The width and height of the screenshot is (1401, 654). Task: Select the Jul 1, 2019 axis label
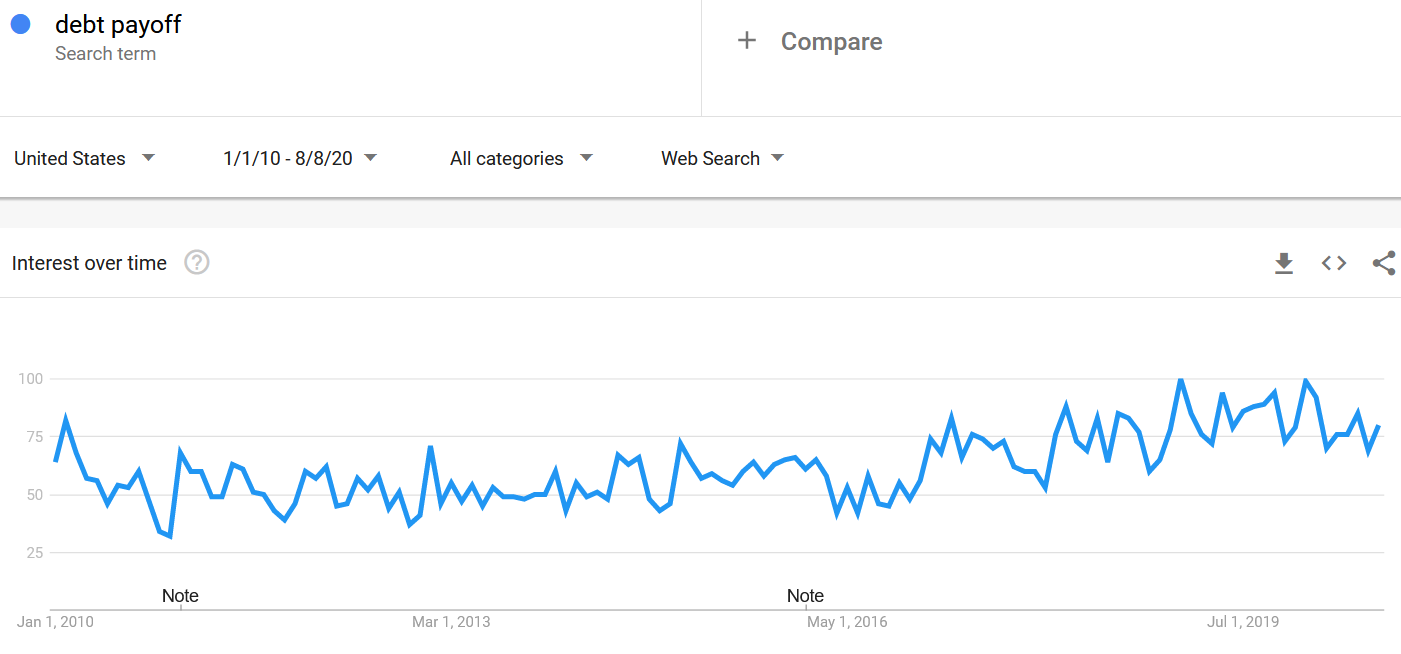pos(1243,622)
